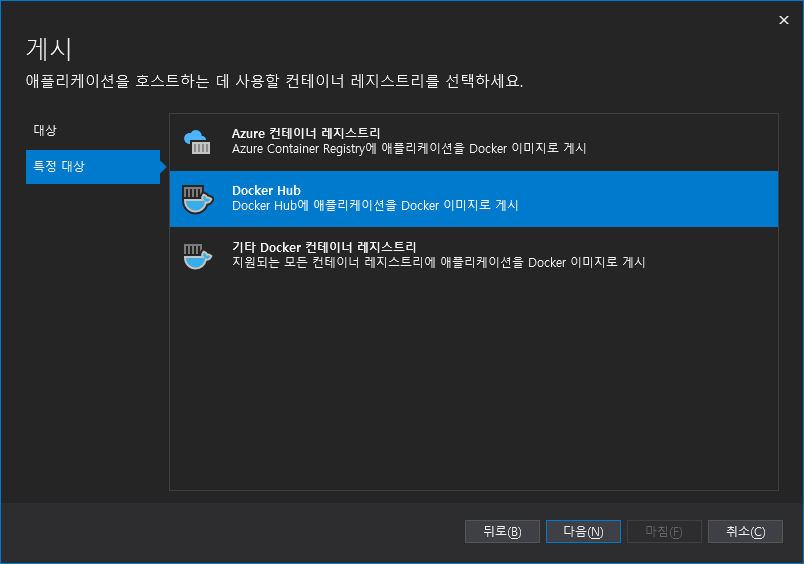Close the 게시 dialog with the X button

(783, 20)
